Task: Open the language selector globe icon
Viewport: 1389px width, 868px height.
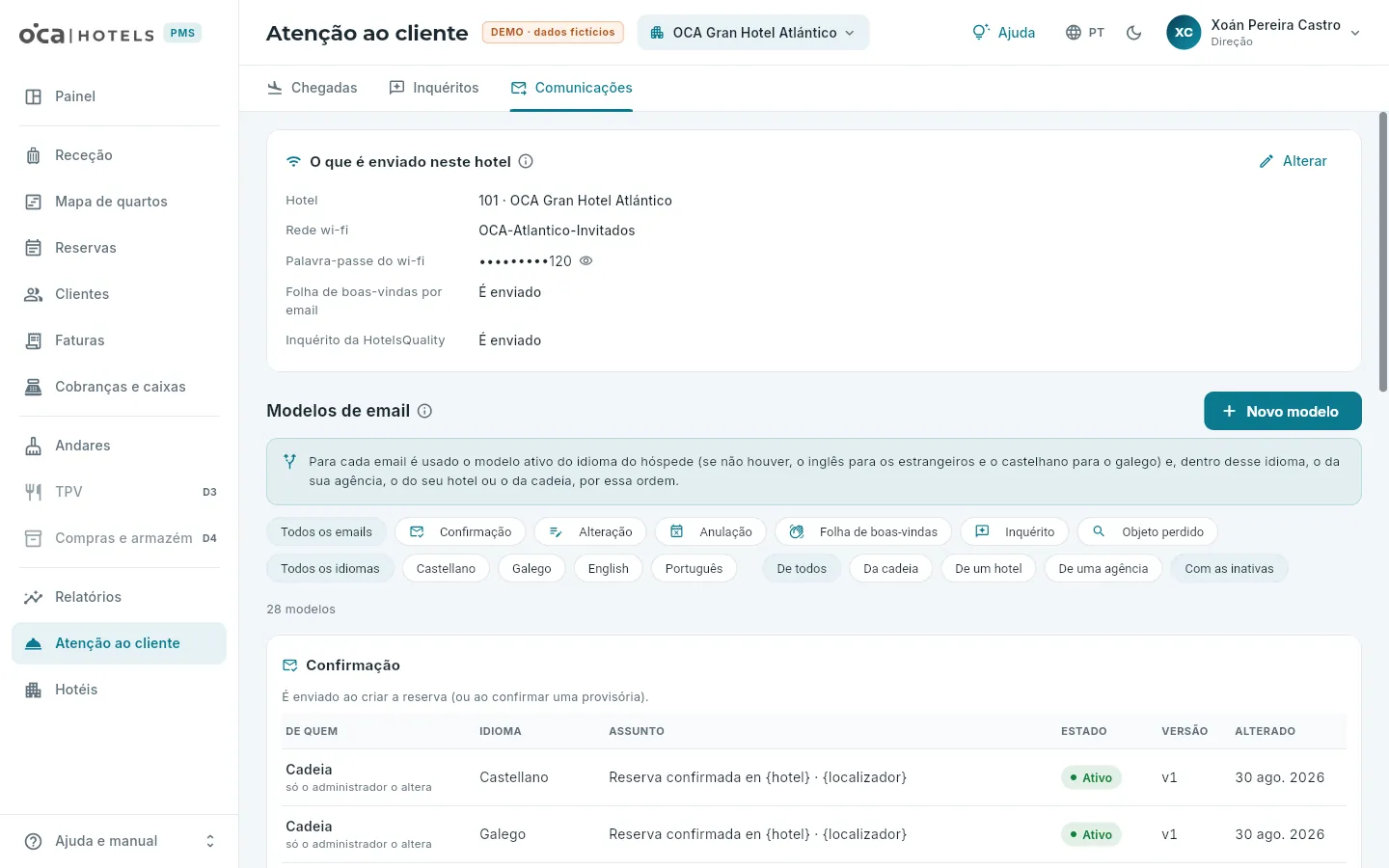Action: pos(1085,33)
